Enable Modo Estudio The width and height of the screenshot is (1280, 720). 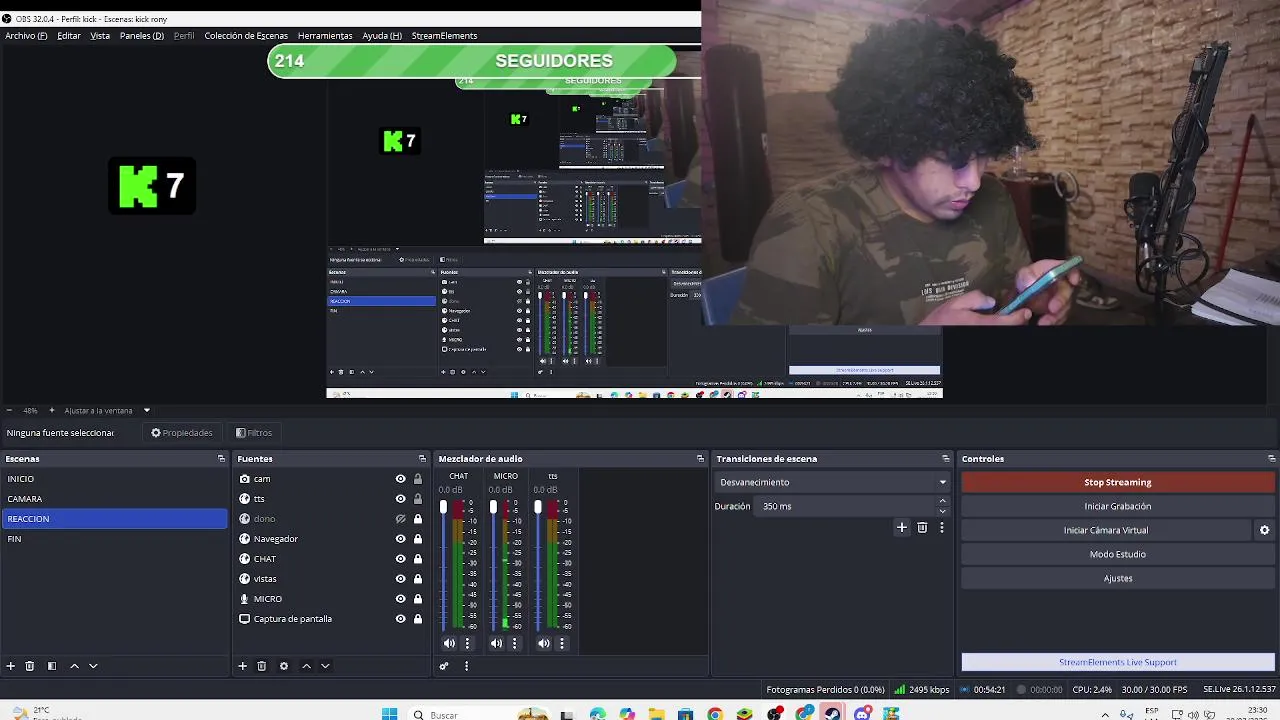coord(1118,554)
